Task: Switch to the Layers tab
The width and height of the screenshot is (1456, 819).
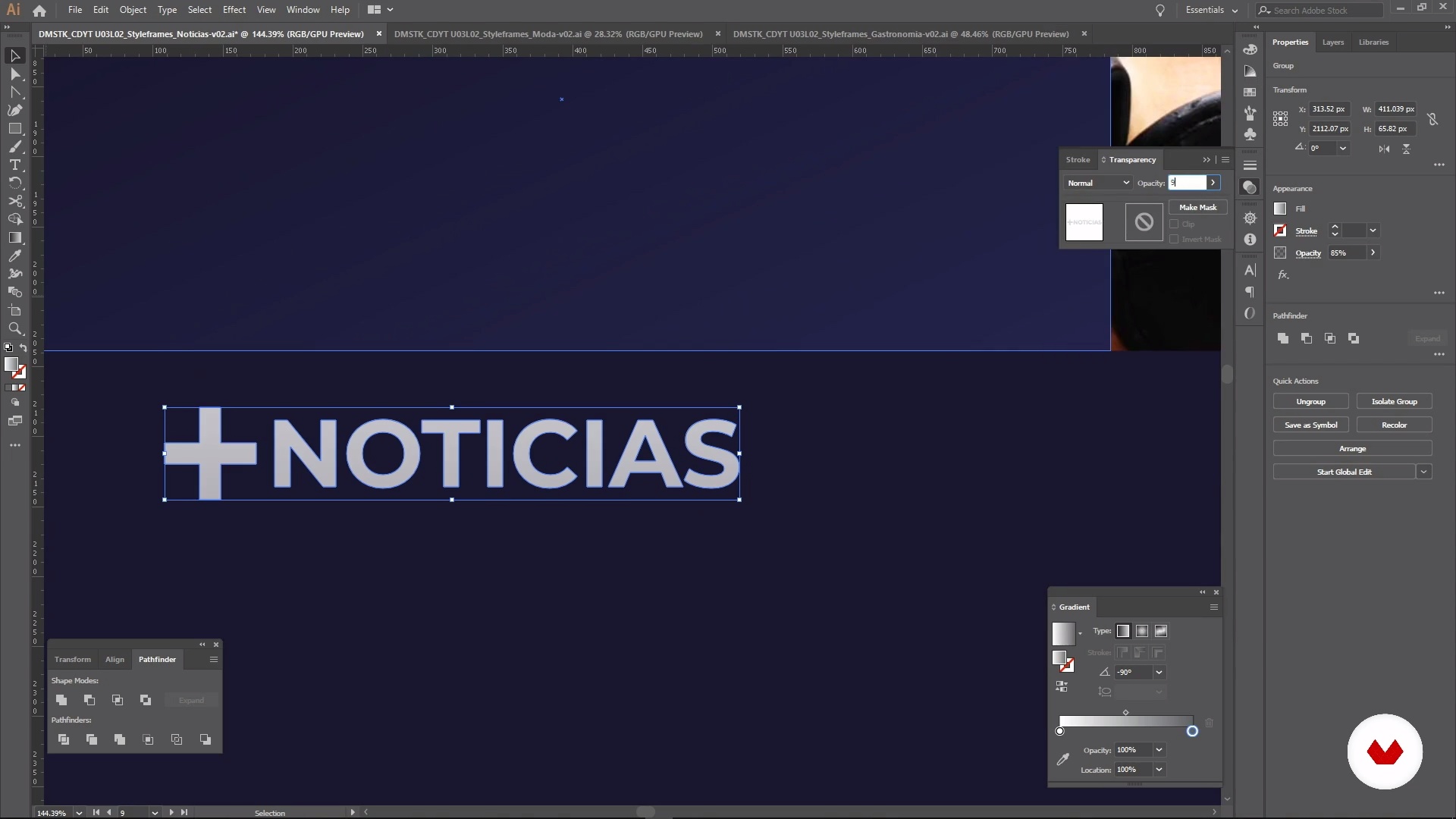Action: click(1332, 42)
